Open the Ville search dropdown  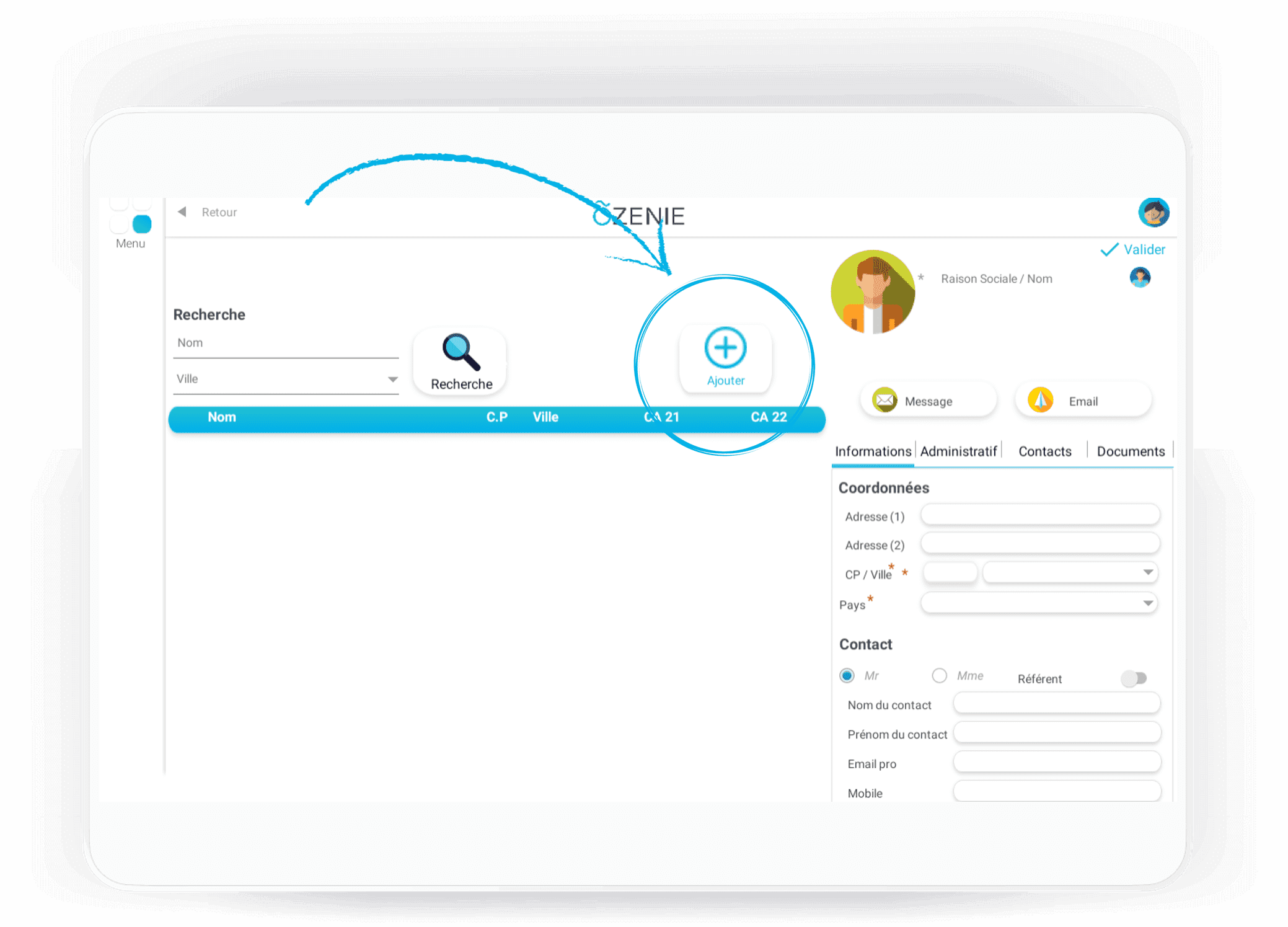pyautogui.click(x=392, y=379)
